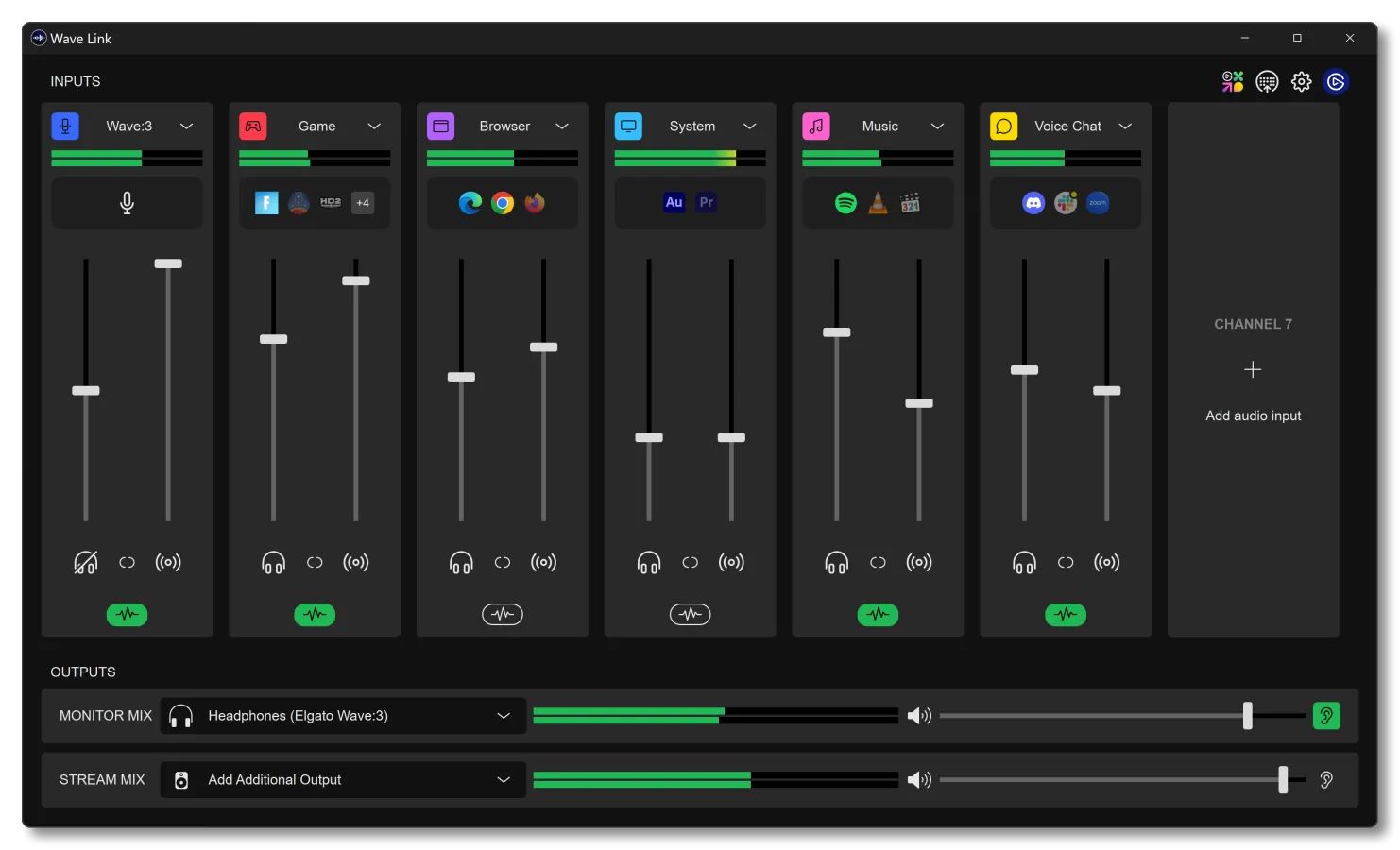Click the +4 more apps badge in Game
Screen dimensions: 1400x850
363,203
